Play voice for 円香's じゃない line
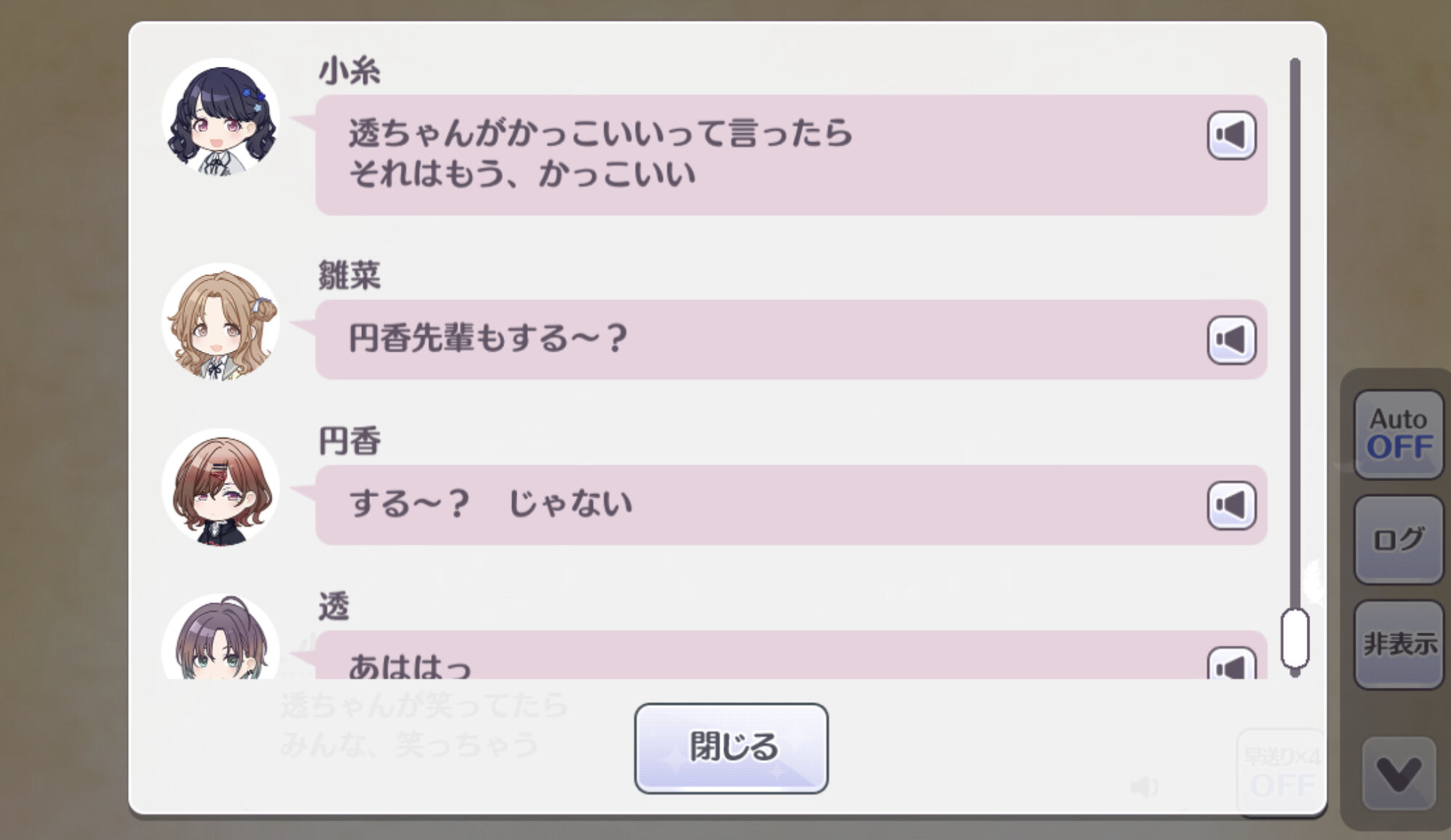The image size is (1451, 840). coord(1231,505)
